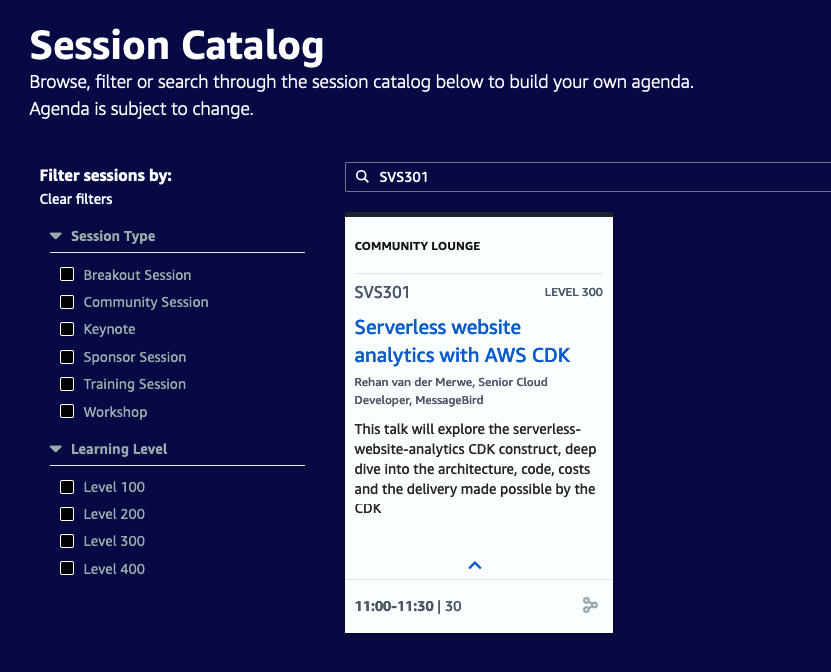Toggle the Workshop checkbox

pyautogui.click(x=67, y=411)
